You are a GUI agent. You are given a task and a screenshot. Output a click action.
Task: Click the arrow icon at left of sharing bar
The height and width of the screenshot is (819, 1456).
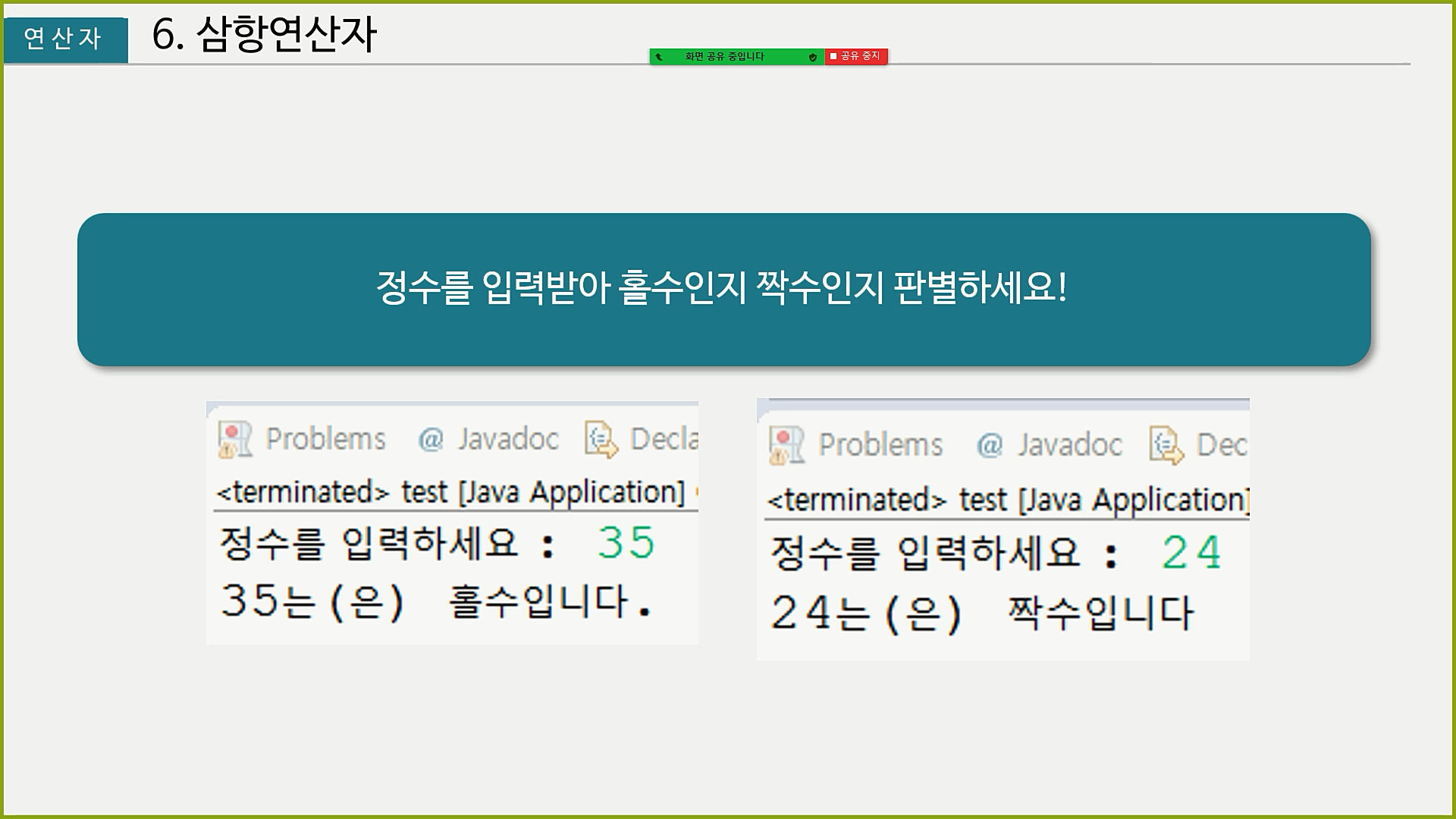click(659, 57)
